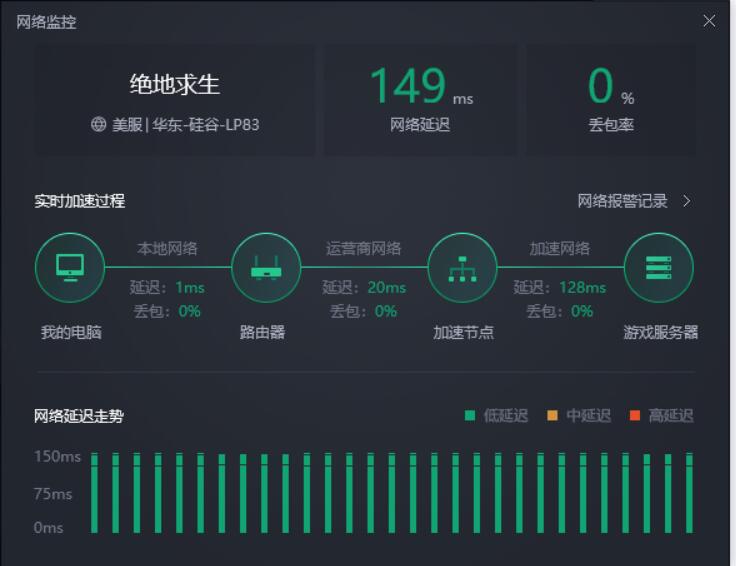
Task: Click 丢包: 0% under 本地网络
Action: 167,311
